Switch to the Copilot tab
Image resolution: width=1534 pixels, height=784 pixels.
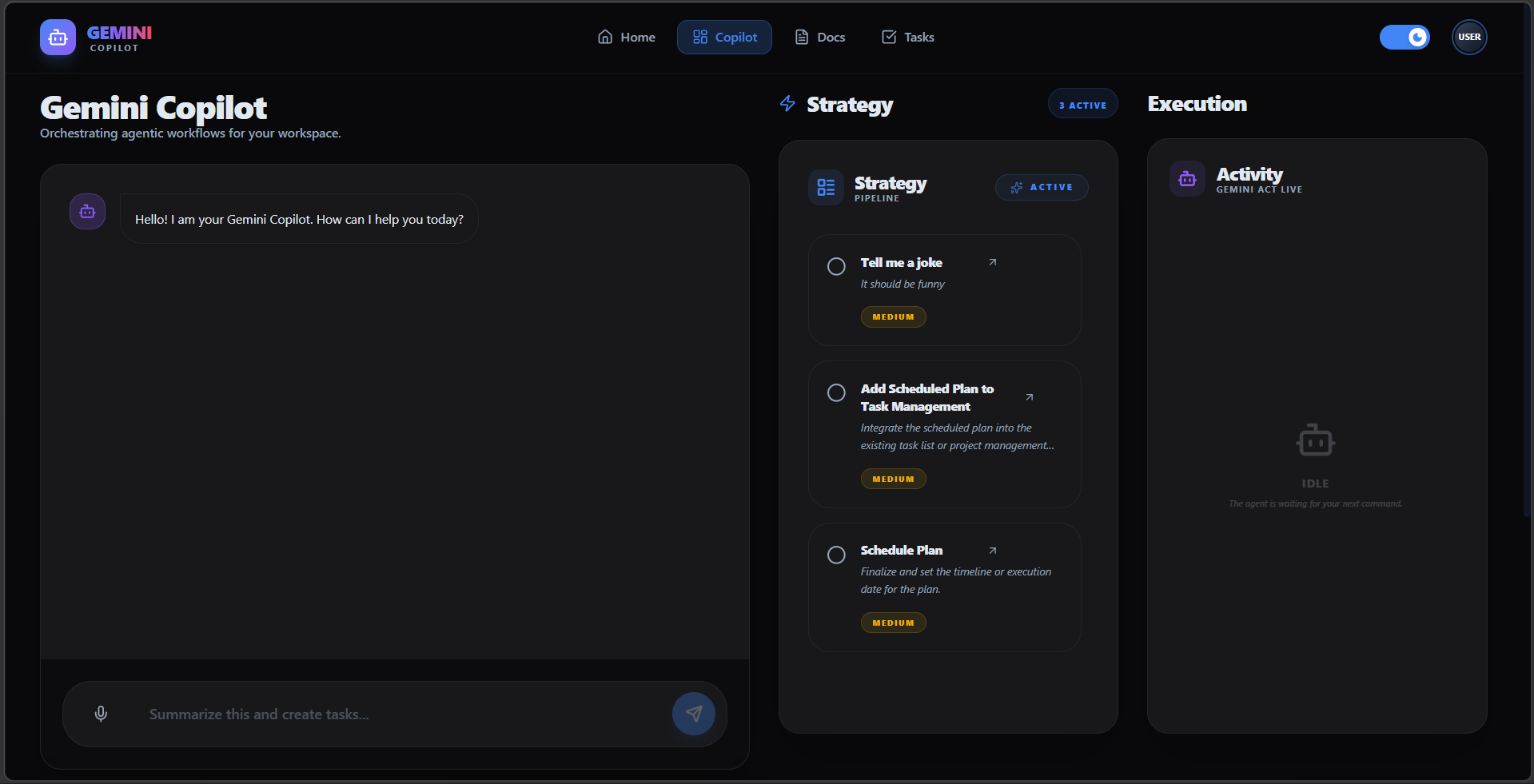point(724,37)
